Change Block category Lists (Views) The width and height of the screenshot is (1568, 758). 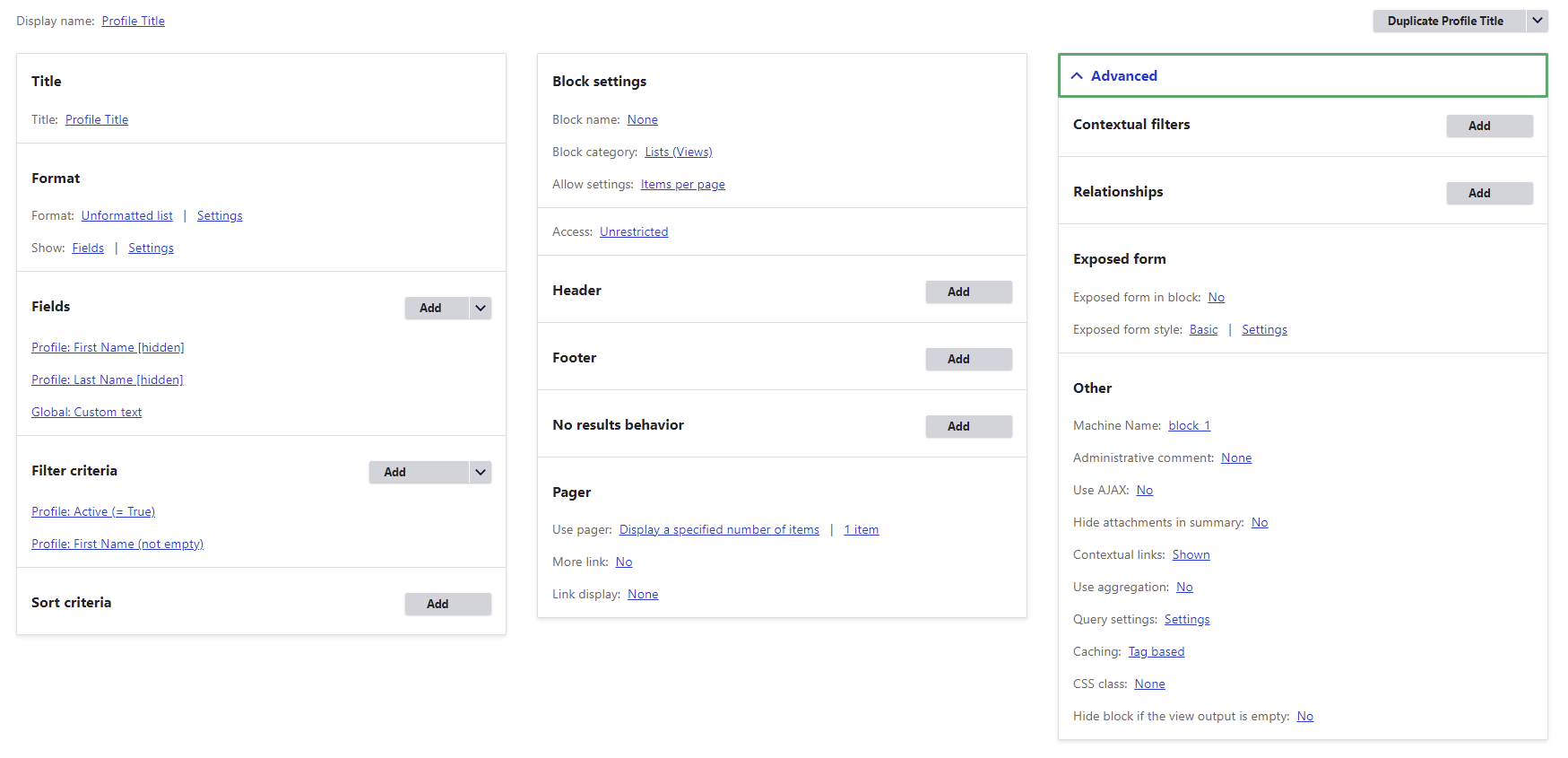tap(679, 152)
